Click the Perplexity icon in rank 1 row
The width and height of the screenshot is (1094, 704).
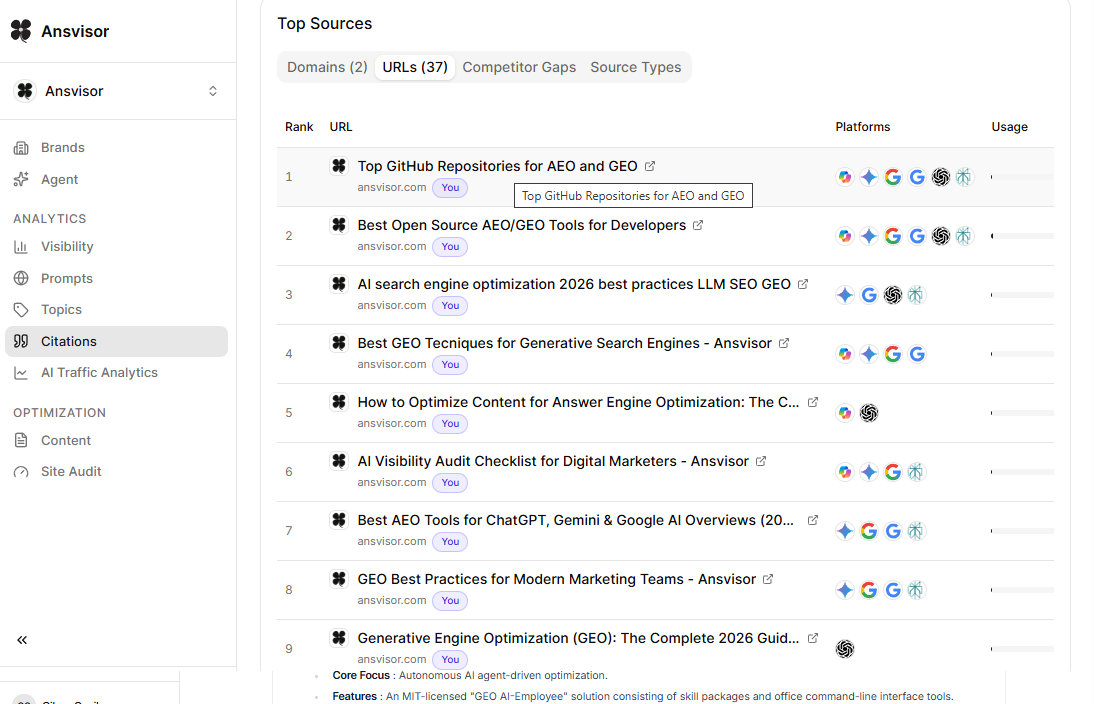click(x=964, y=177)
